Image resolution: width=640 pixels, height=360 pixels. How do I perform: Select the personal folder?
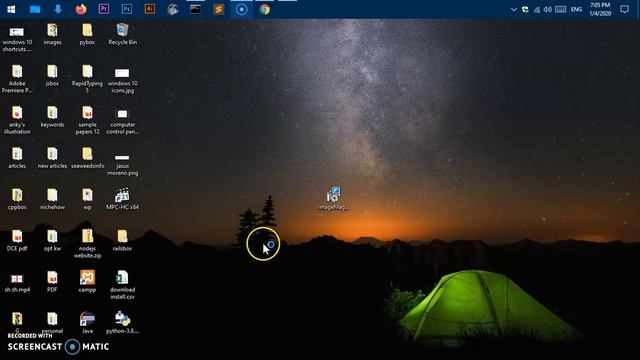pos(52,323)
